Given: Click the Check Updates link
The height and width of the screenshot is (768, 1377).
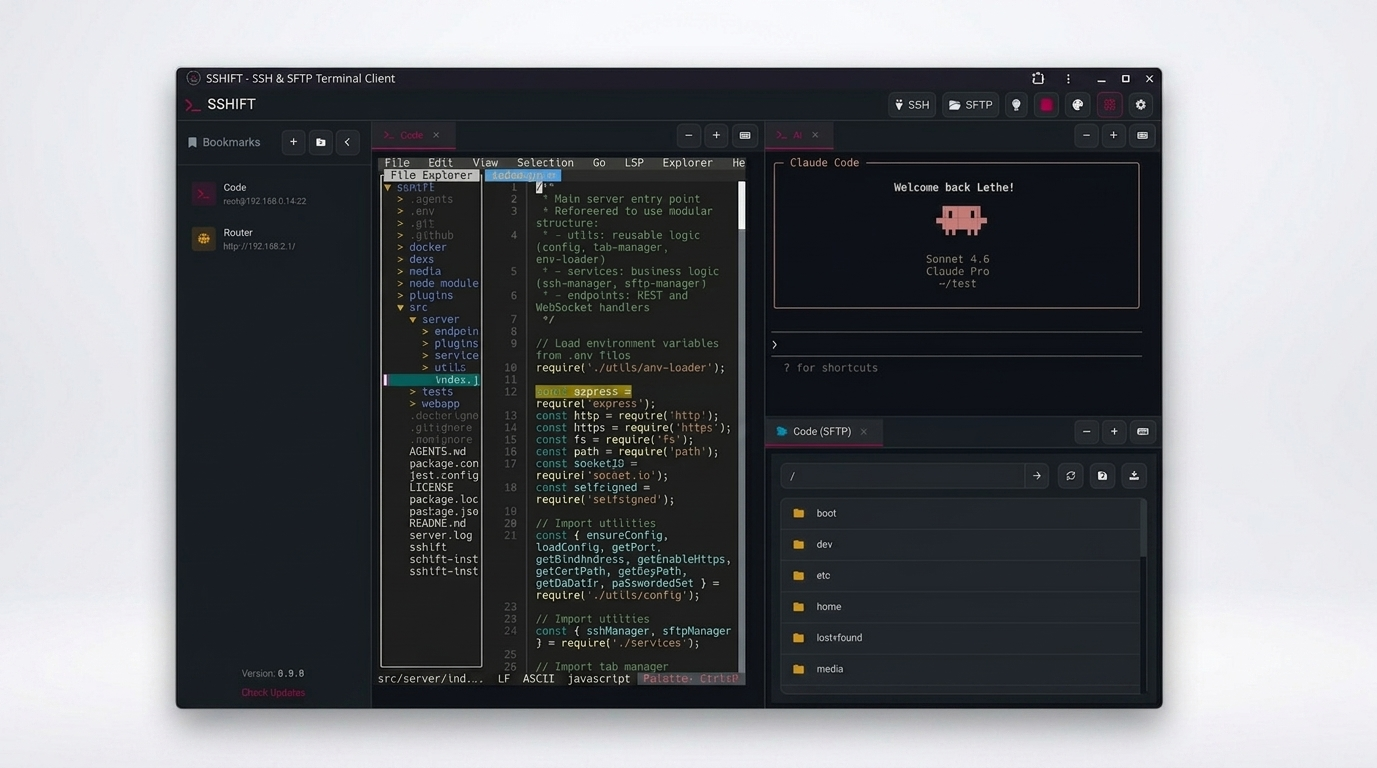Looking at the screenshot, I should click(272, 692).
